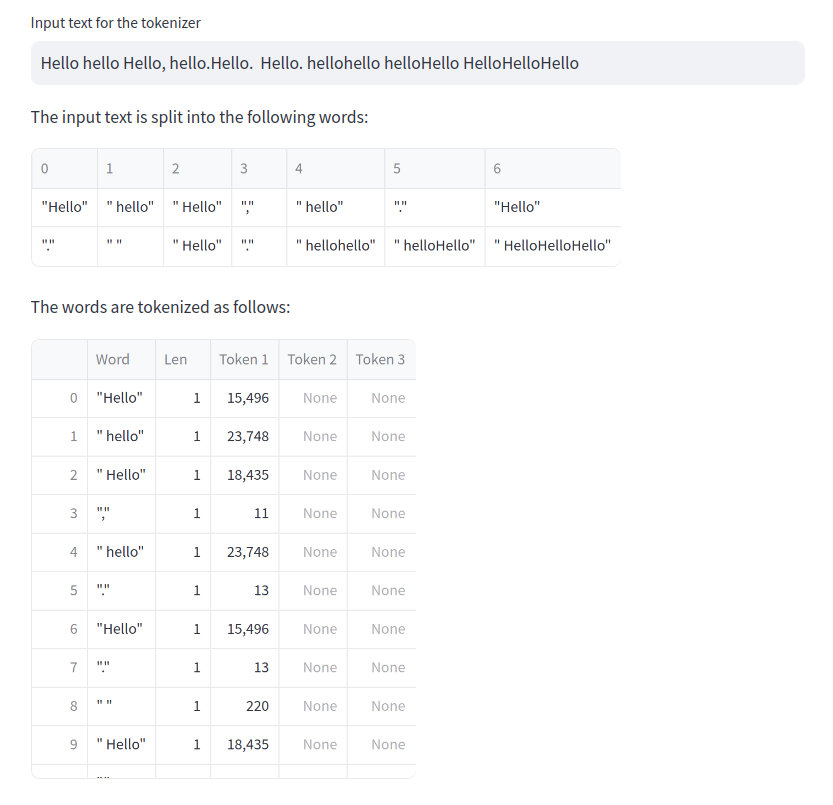Click the "Hello" Word cell in row 0
This screenshot has width=833, height=805.
pyautogui.click(x=120, y=398)
